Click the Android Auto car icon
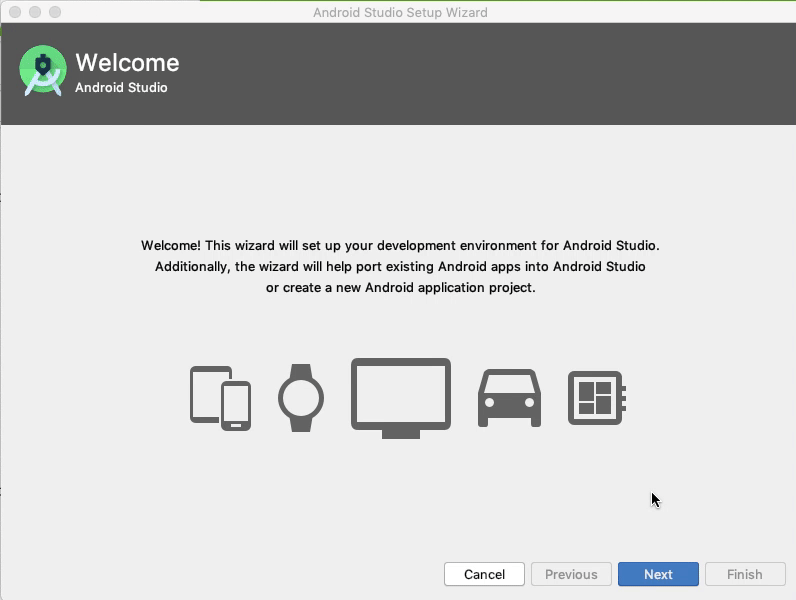 509,398
